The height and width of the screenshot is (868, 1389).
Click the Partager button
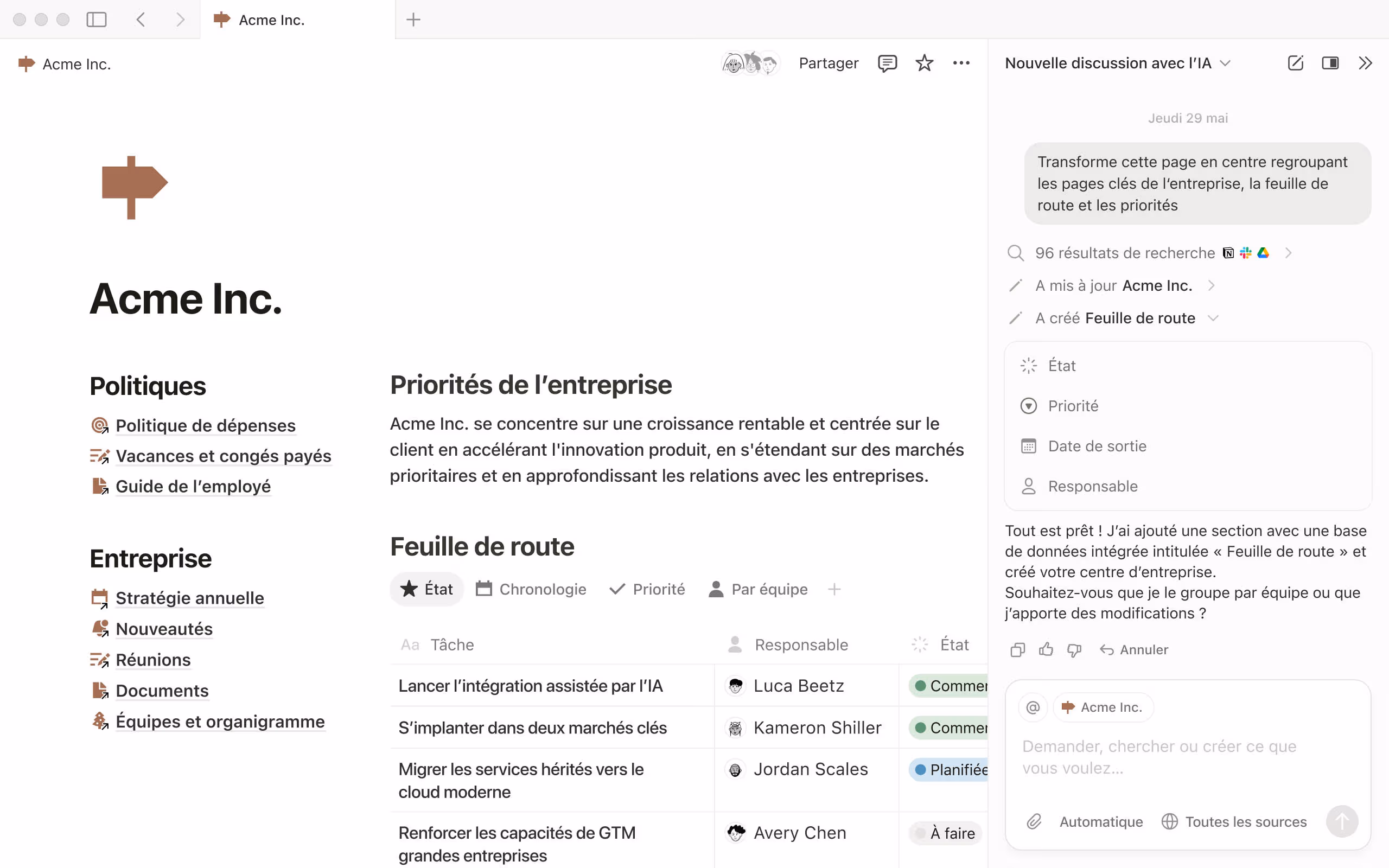(828, 63)
